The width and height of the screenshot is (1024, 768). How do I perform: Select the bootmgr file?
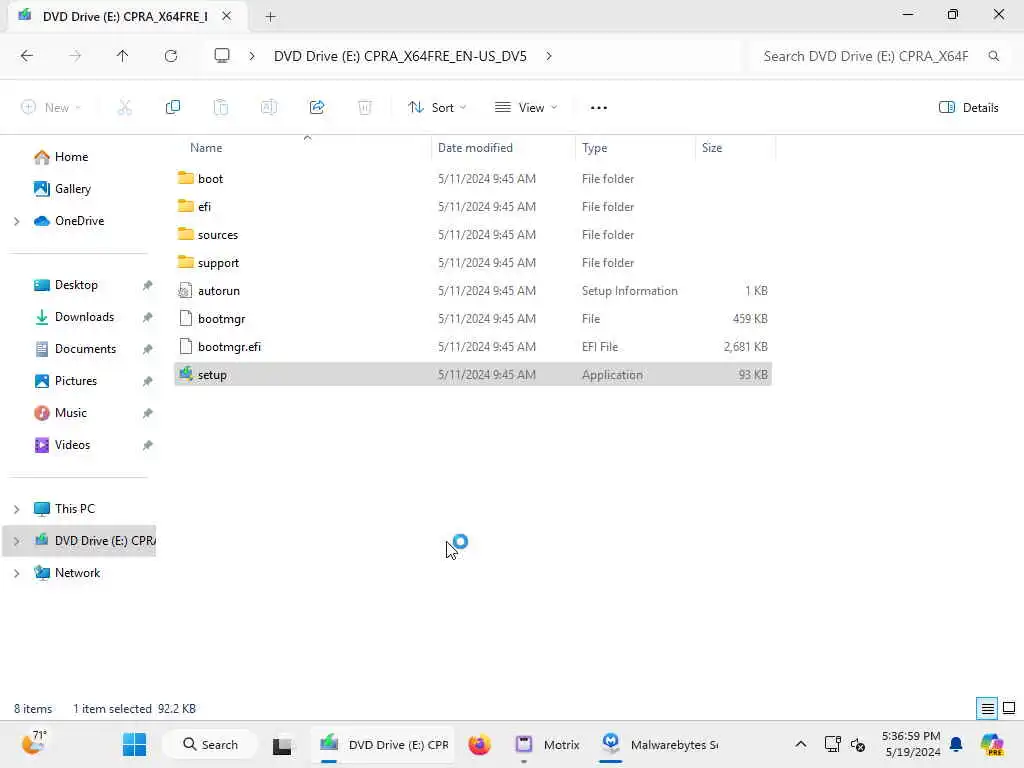tap(221, 319)
